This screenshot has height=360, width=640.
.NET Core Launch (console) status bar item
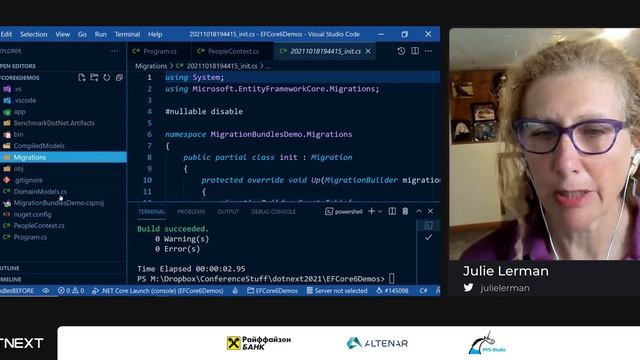coord(158,291)
